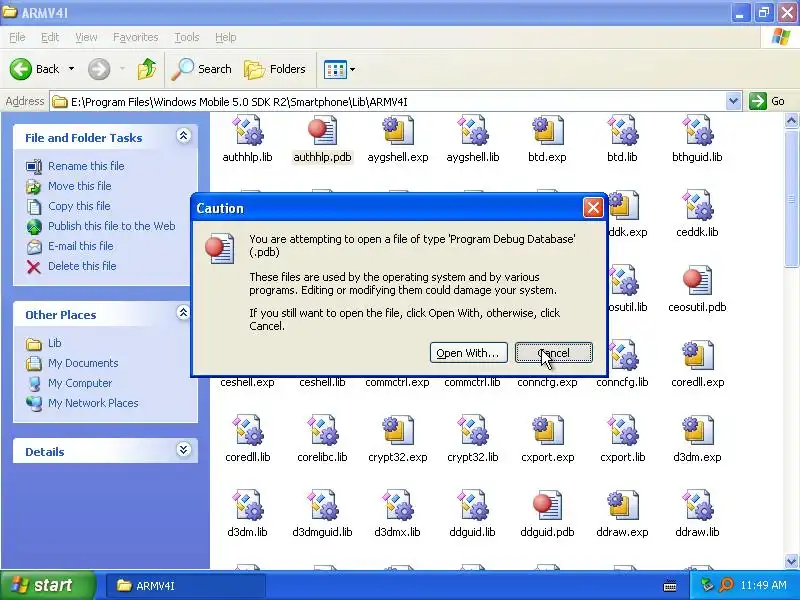Viewport: 800px width, 600px height.
Task: Select the ddguid.lib file icon
Action: pos(472,506)
